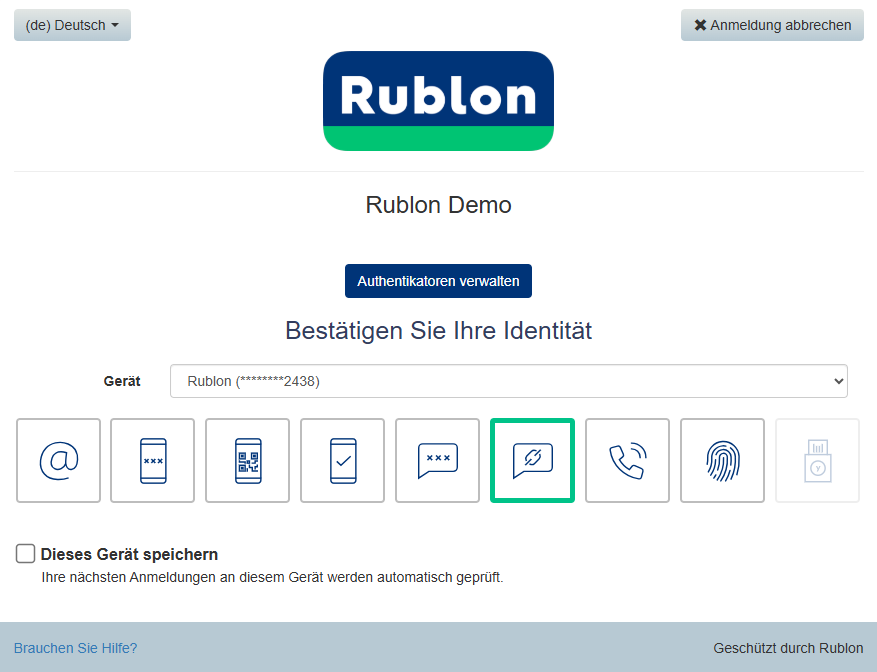877x672 pixels.
Task: Expand the Gerät device dropdown
Action: coord(508,381)
